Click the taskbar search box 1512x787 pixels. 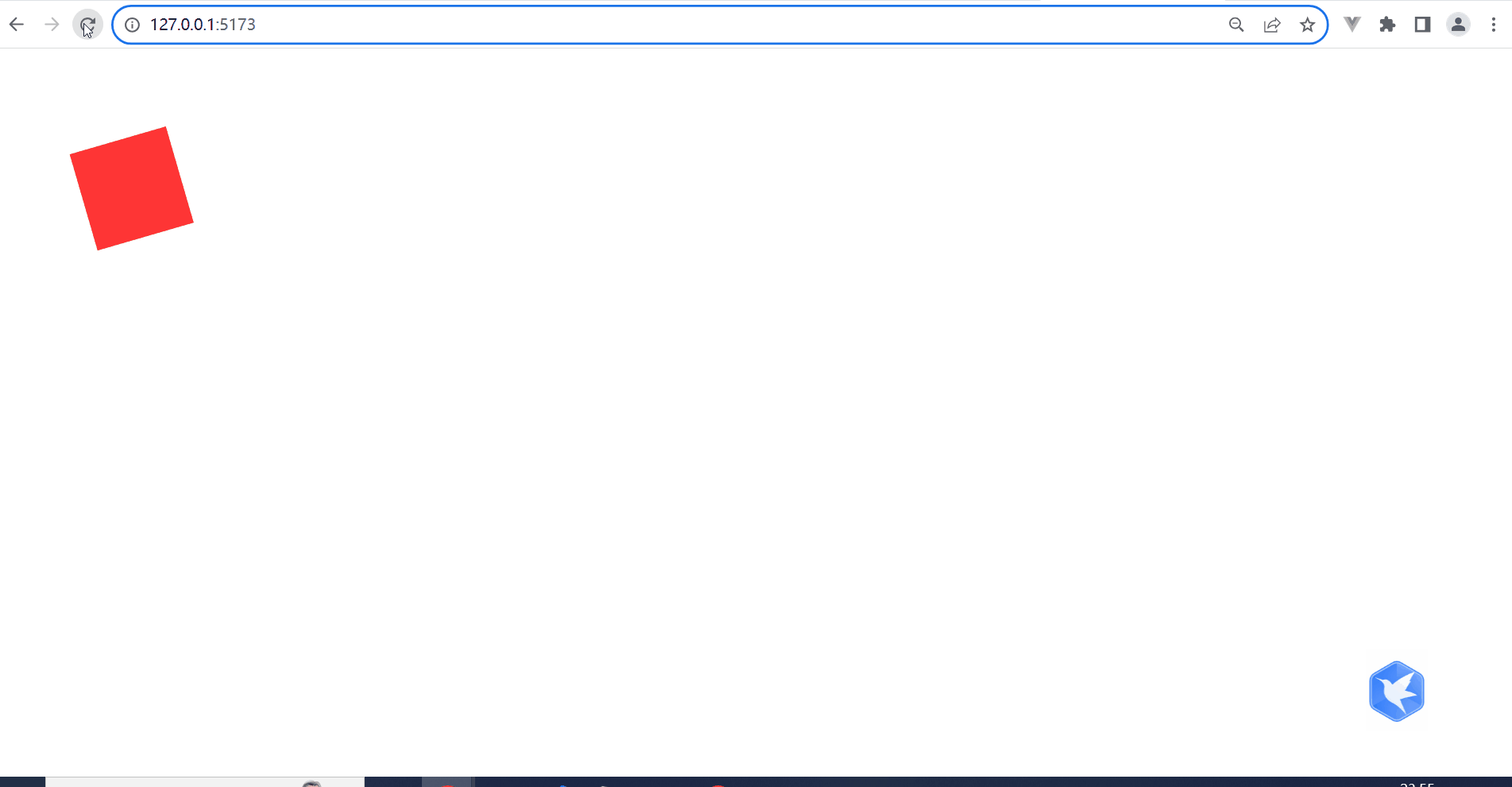pos(205,782)
